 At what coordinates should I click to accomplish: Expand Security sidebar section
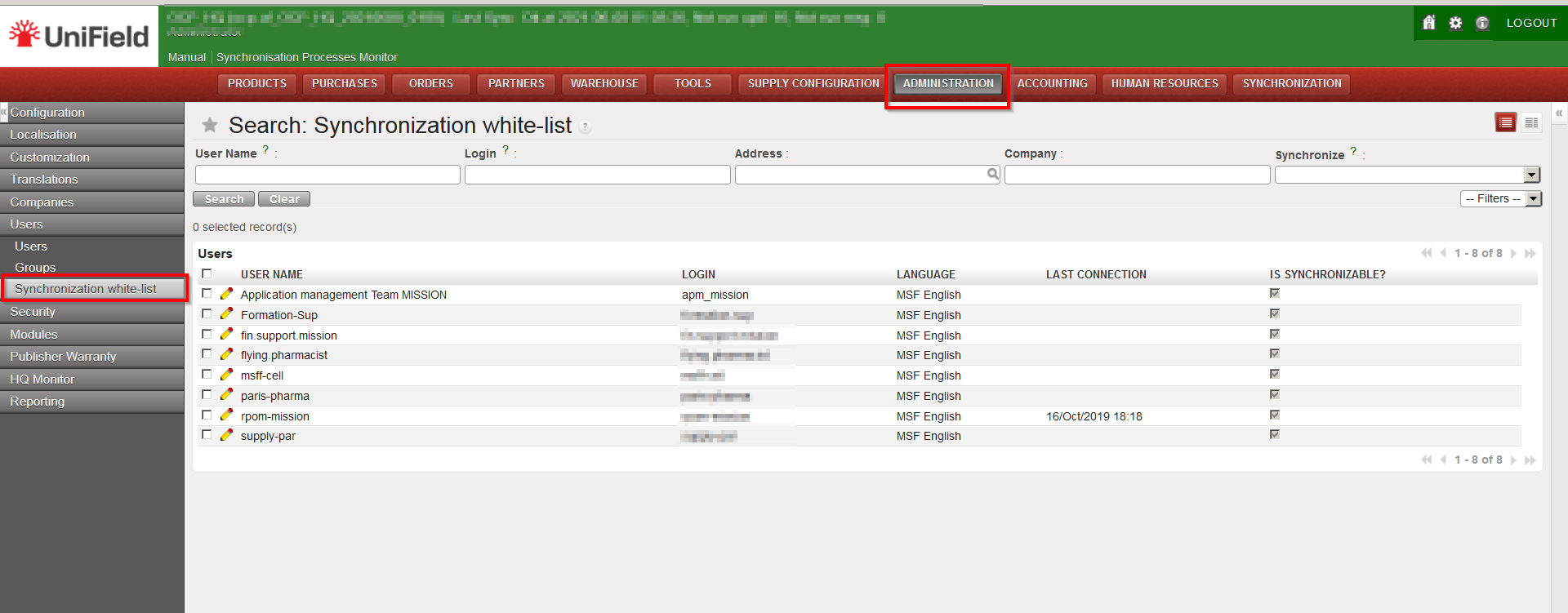pyautogui.click(x=91, y=312)
